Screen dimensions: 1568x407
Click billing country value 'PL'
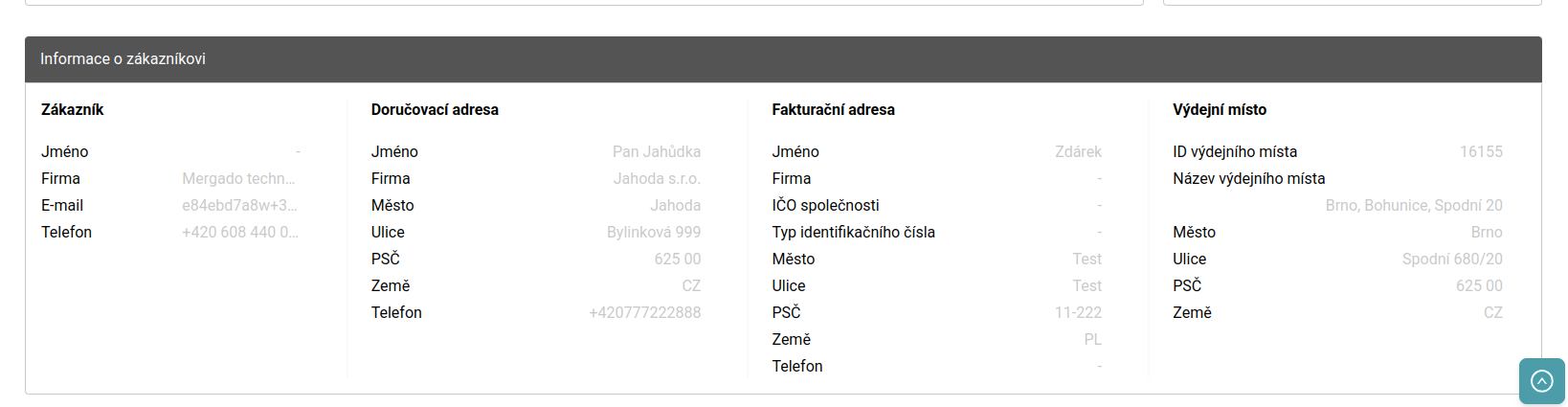coord(1092,339)
